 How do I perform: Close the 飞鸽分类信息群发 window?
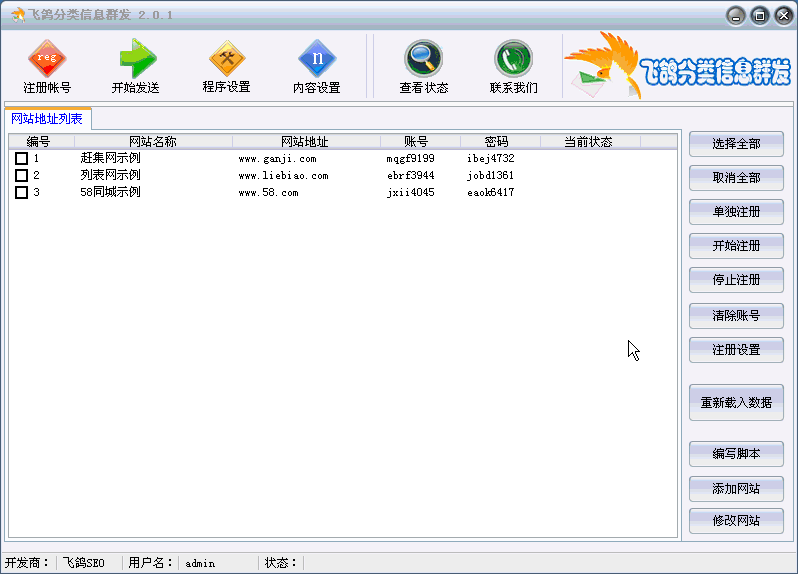pos(784,16)
